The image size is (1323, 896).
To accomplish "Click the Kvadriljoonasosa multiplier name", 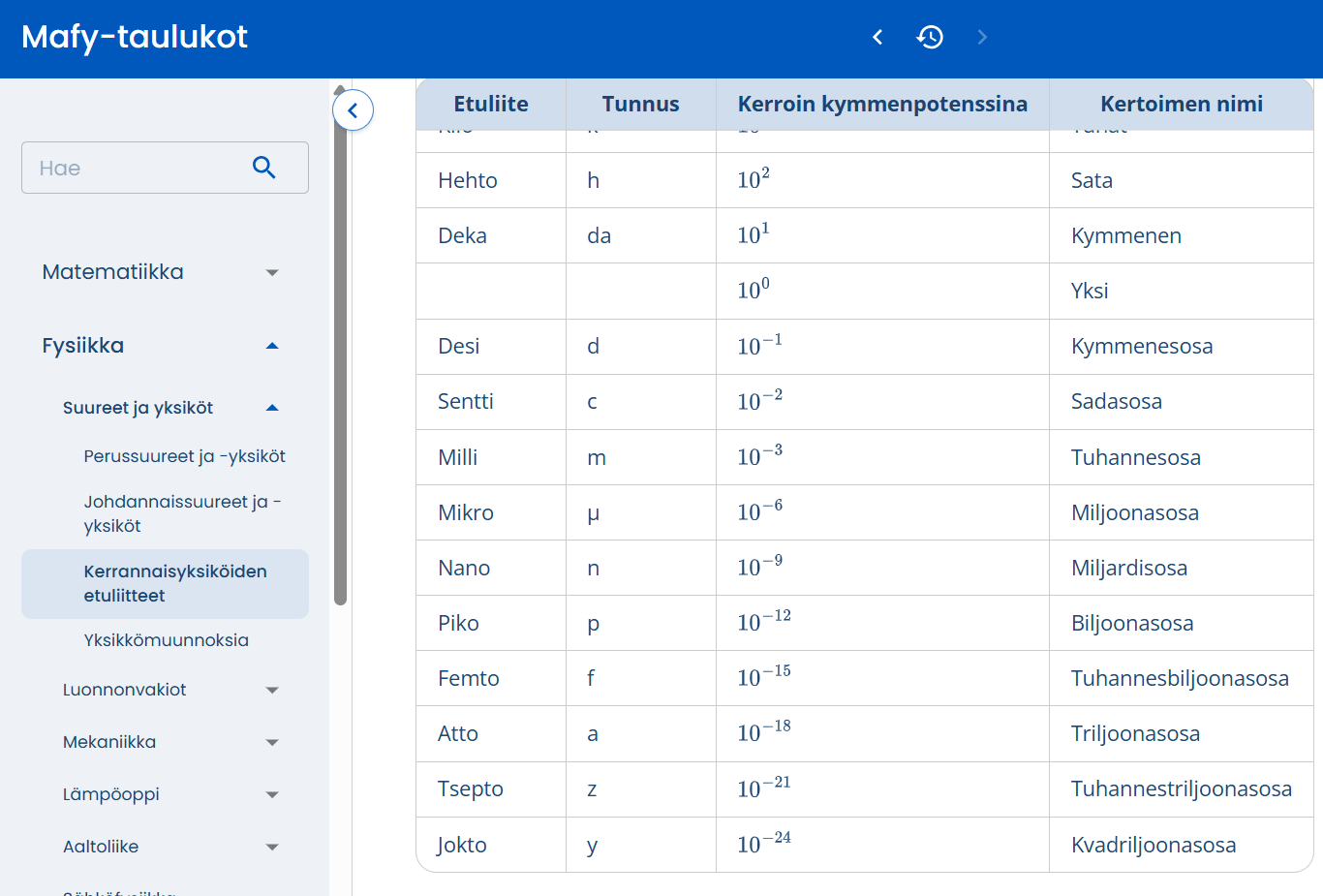I will coord(1154,845).
